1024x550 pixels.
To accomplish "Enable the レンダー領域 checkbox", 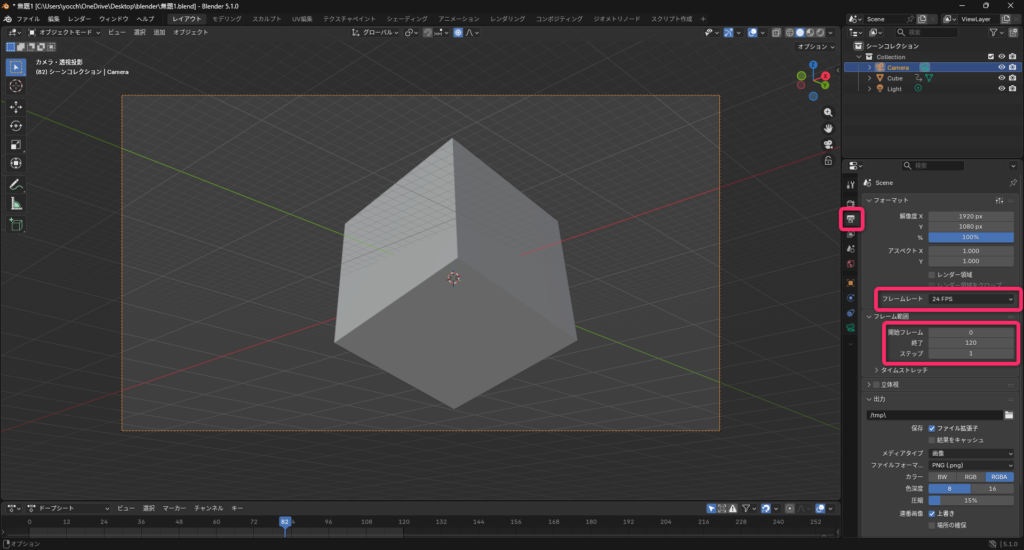I will tap(932, 274).
